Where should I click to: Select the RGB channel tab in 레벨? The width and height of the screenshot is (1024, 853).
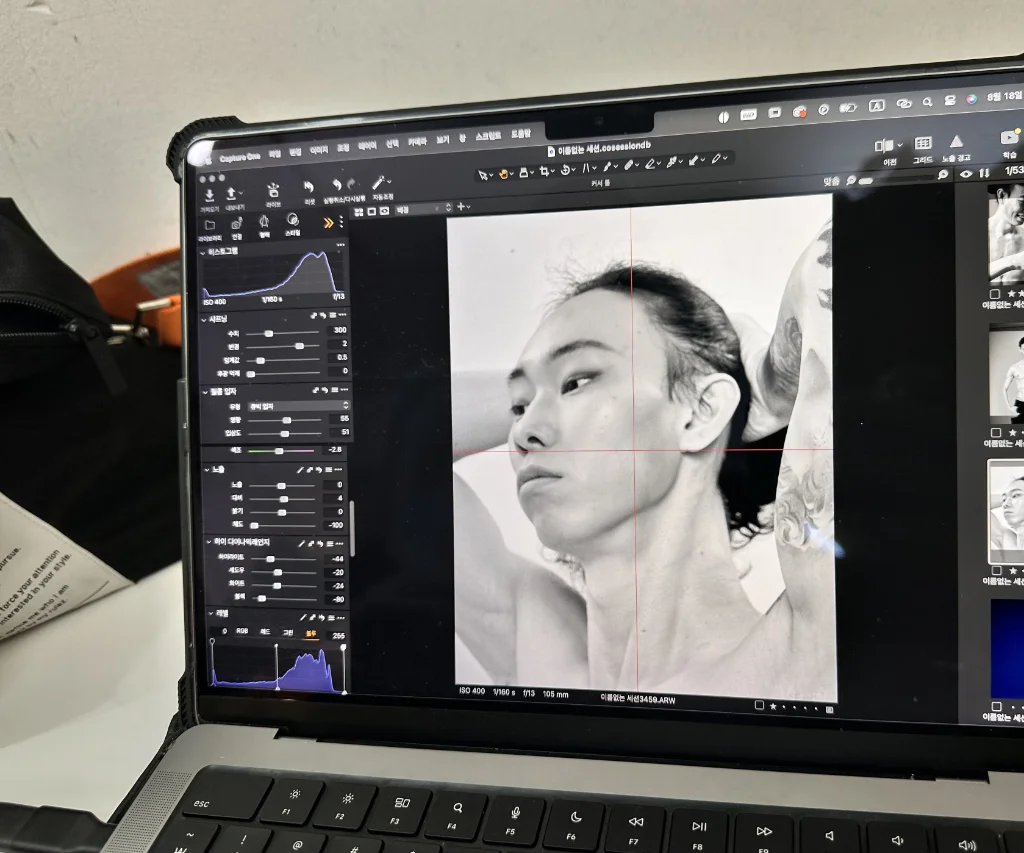point(242,631)
